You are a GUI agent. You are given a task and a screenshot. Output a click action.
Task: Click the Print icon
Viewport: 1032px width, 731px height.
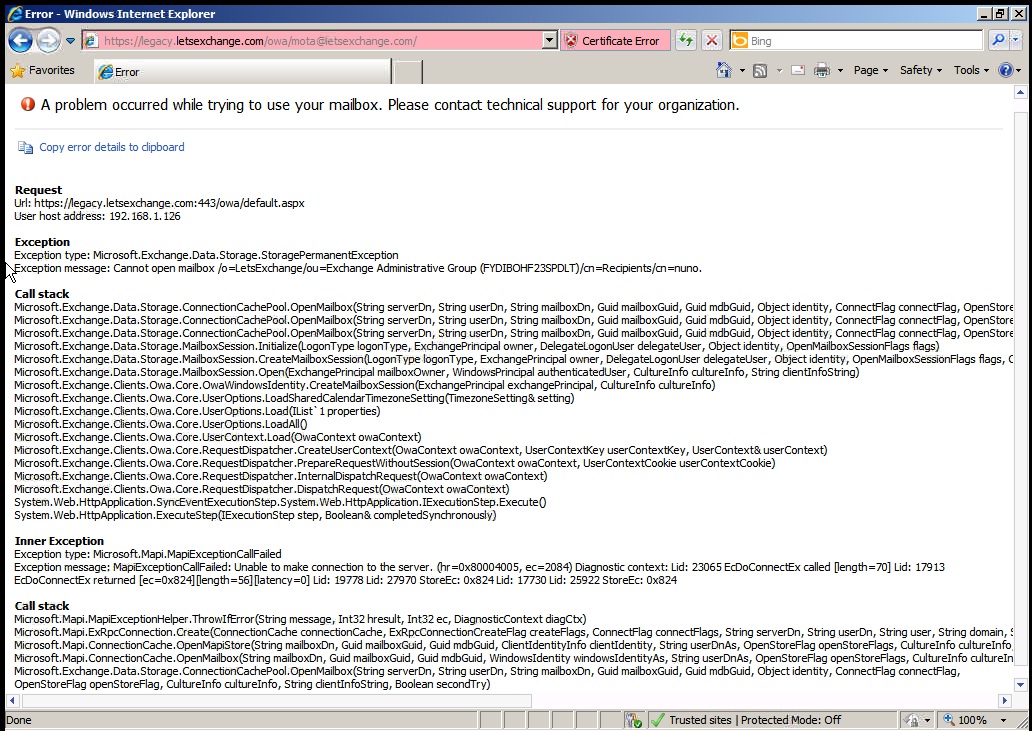pos(822,70)
